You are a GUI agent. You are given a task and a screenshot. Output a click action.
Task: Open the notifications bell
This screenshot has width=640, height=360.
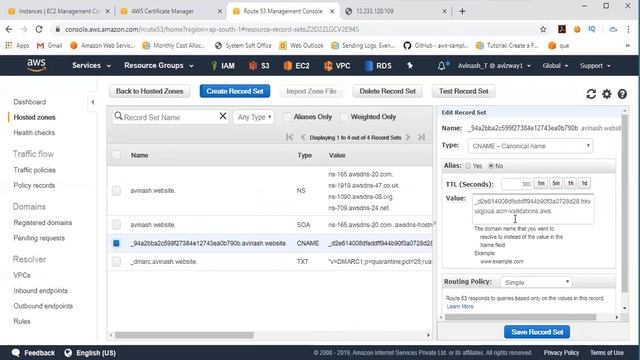coord(442,66)
